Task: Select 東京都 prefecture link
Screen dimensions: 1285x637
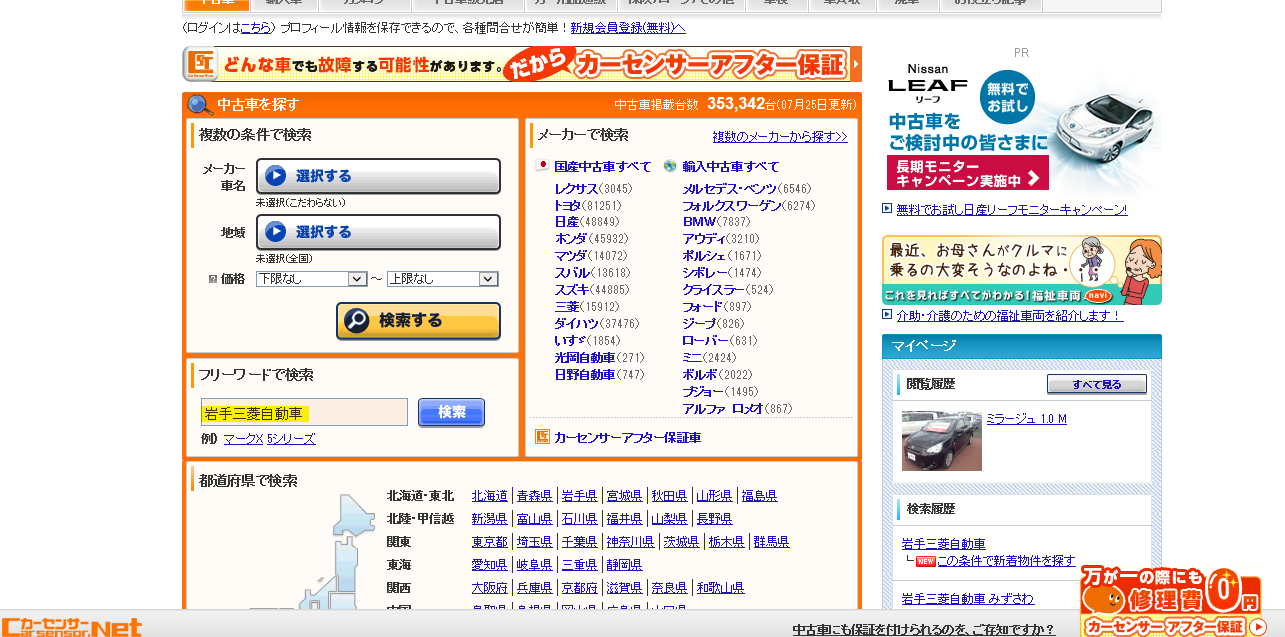Action: pyautogui.click(x=490, y=541)
